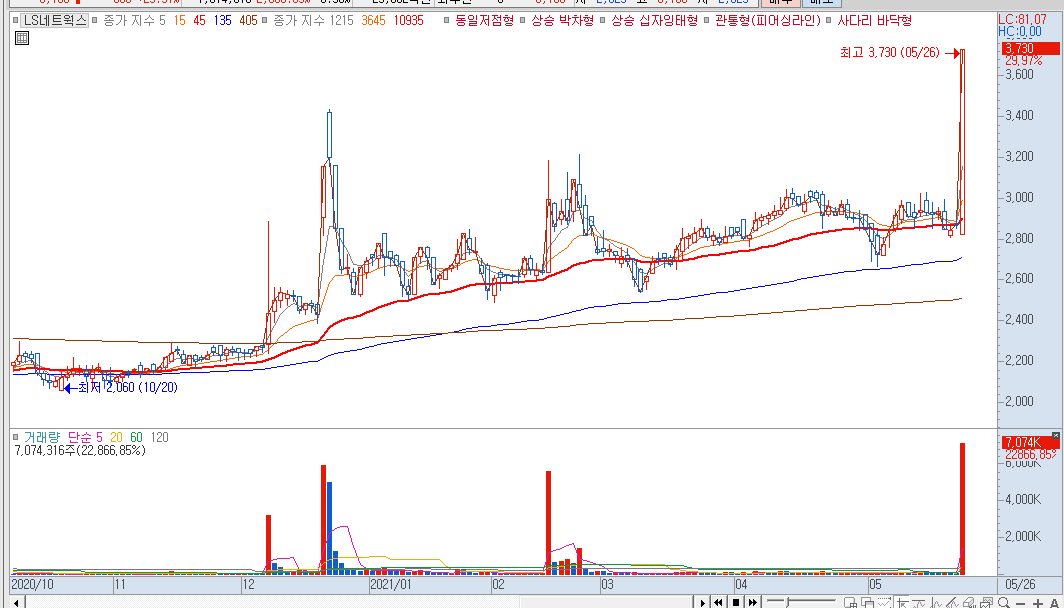Toggle the 동일저점형 pattern marker
1064x608 pixels.
(x=447, y=20)
